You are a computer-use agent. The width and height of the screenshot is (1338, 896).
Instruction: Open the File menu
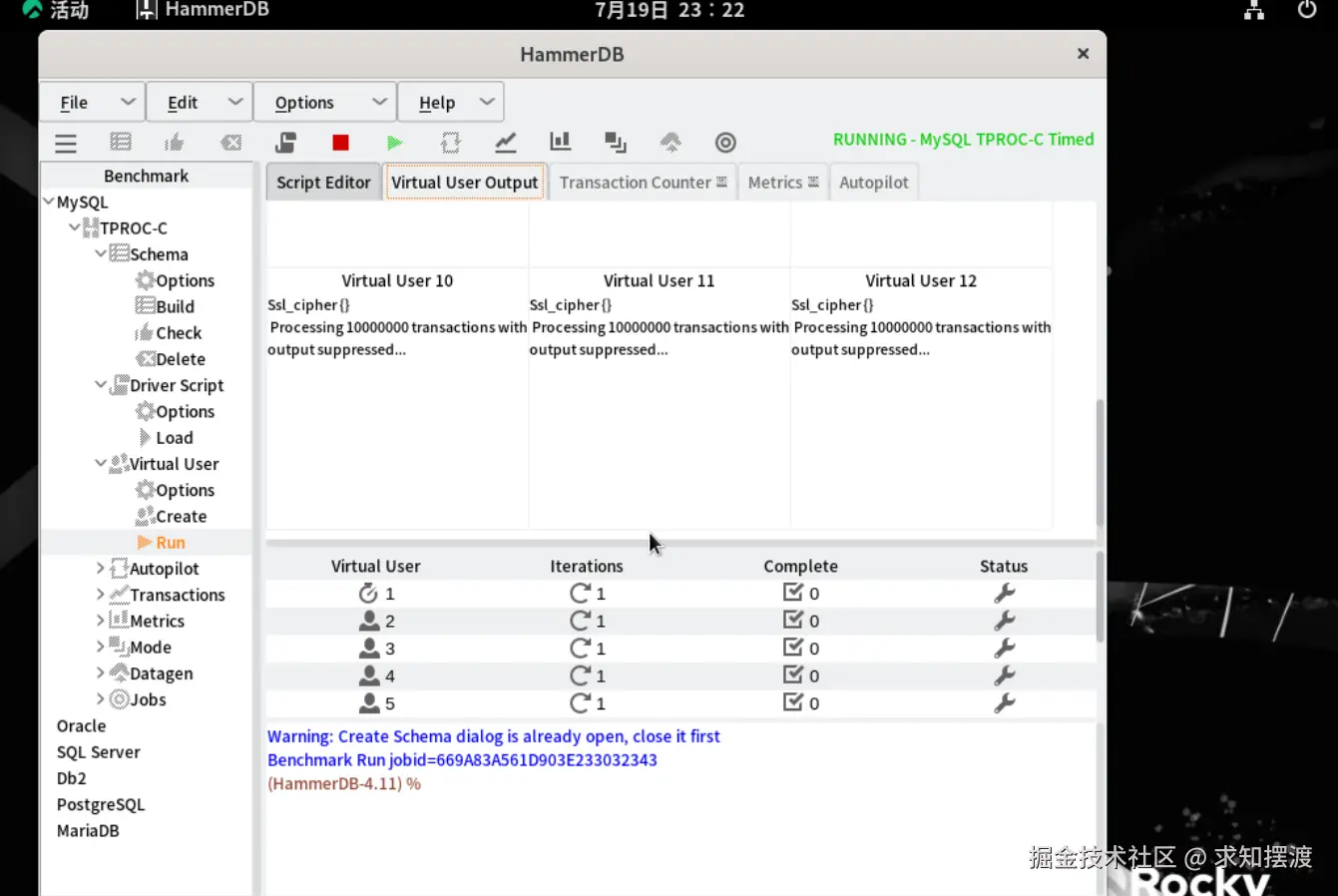92,102
